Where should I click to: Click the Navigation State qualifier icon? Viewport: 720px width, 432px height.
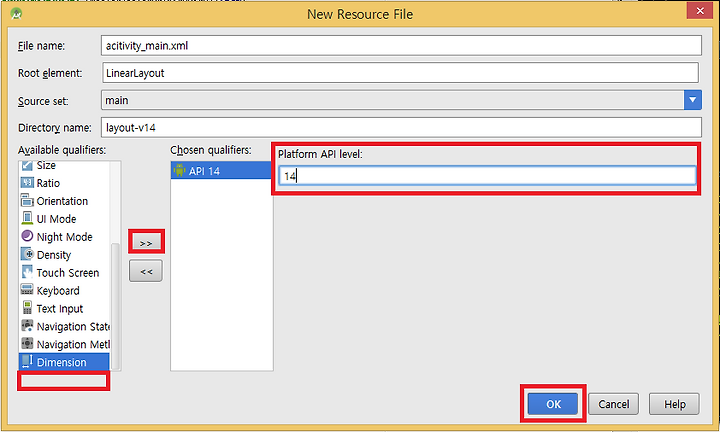point(27,326)
